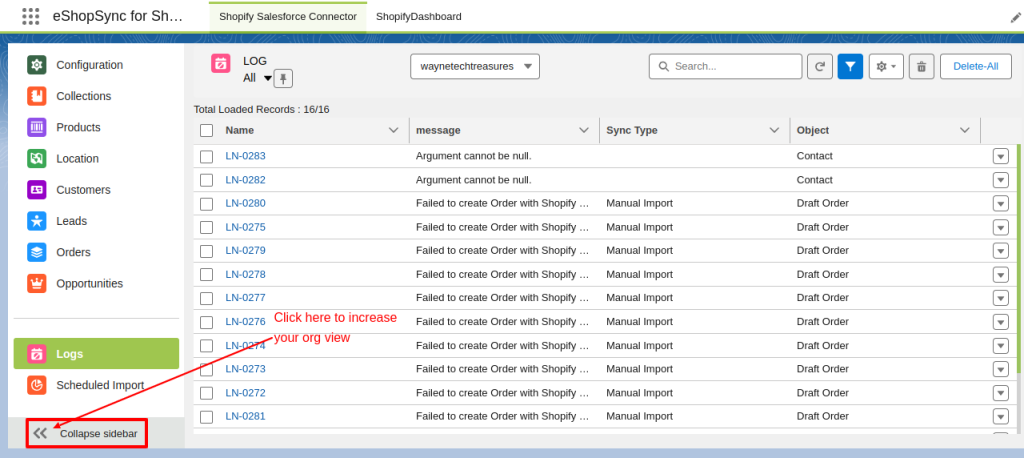Screen dimensions: 1024x458
Task: Open the Sync Type column chevron menu
Action: coord(775,130)
